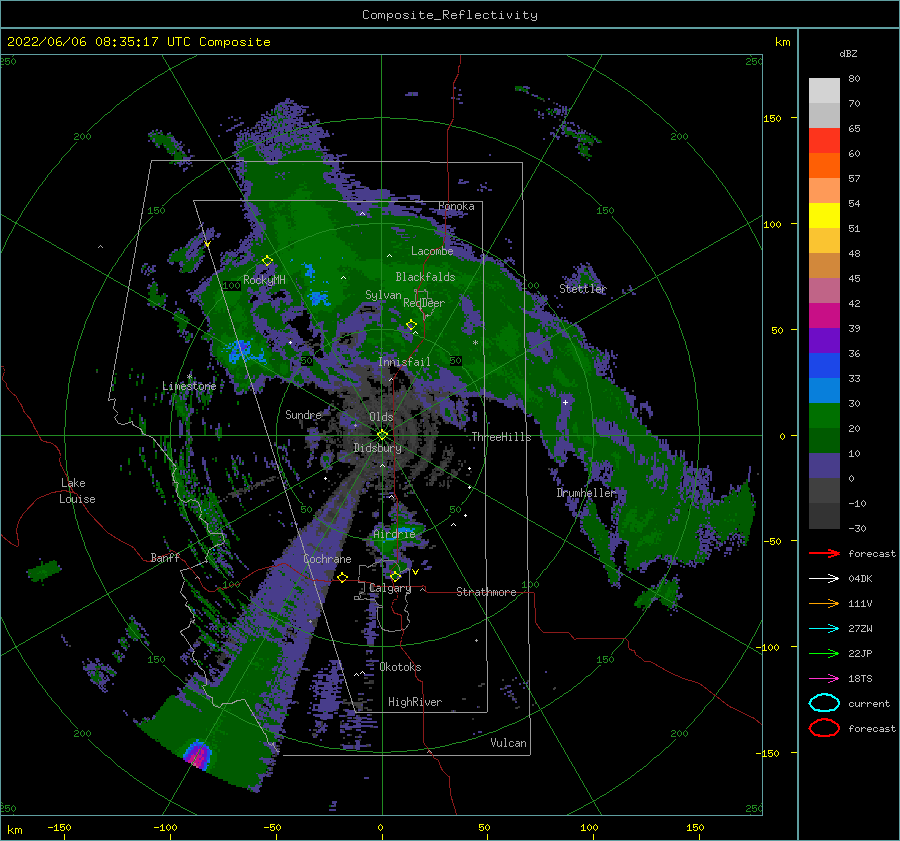Click the magenta swatch in the dBZ scale

(x=824, y=315)
